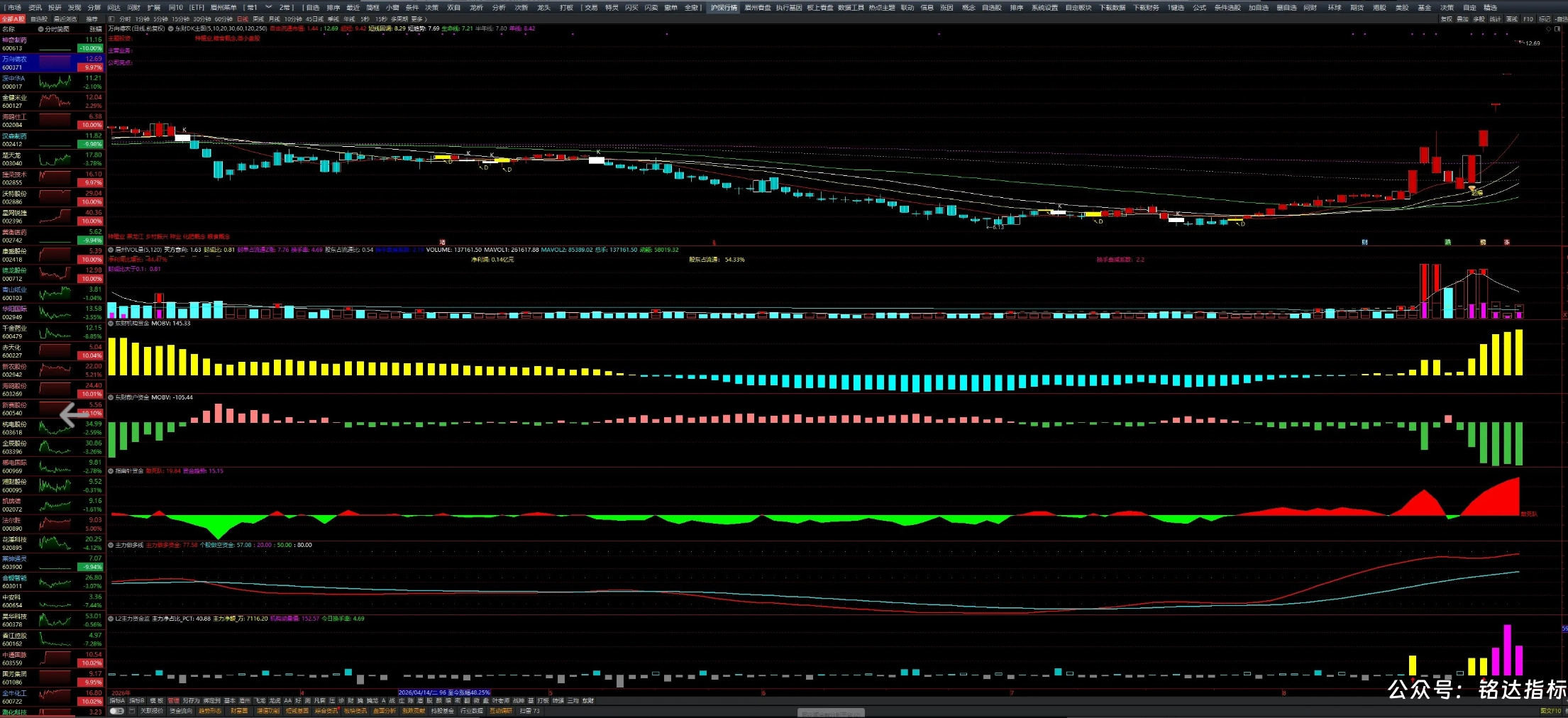Click the 行业数据 button
Screen dimensions: 1568x718
click(x=472, y=711)
